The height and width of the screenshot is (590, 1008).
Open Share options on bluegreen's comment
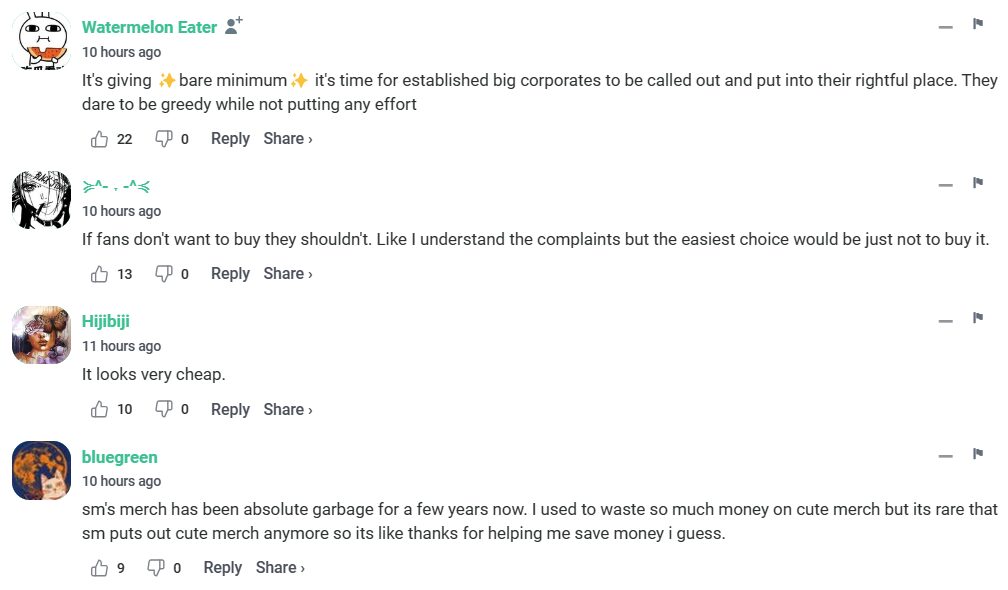click(x=280, y=568)
